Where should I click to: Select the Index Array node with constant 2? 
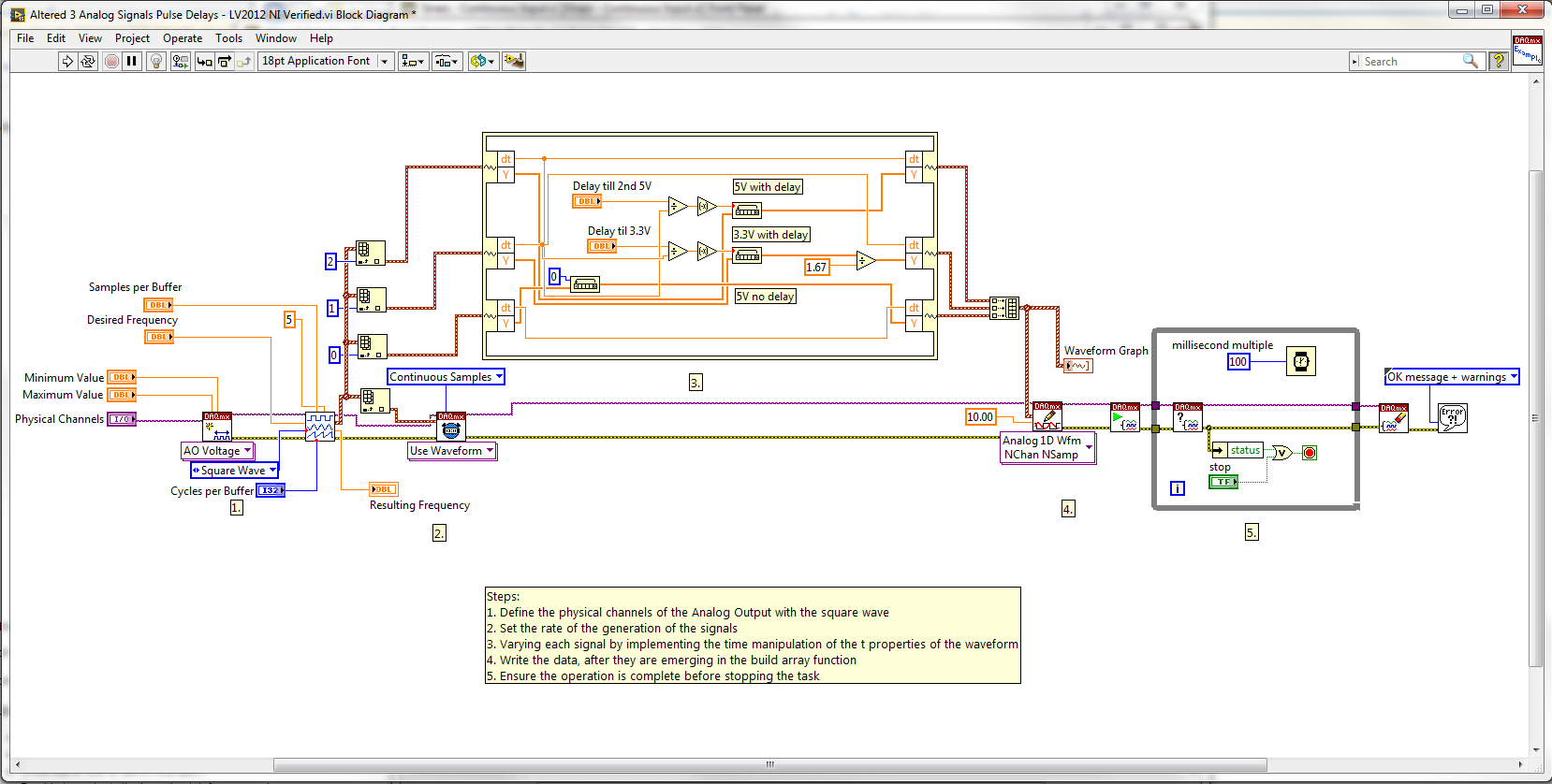371,253
